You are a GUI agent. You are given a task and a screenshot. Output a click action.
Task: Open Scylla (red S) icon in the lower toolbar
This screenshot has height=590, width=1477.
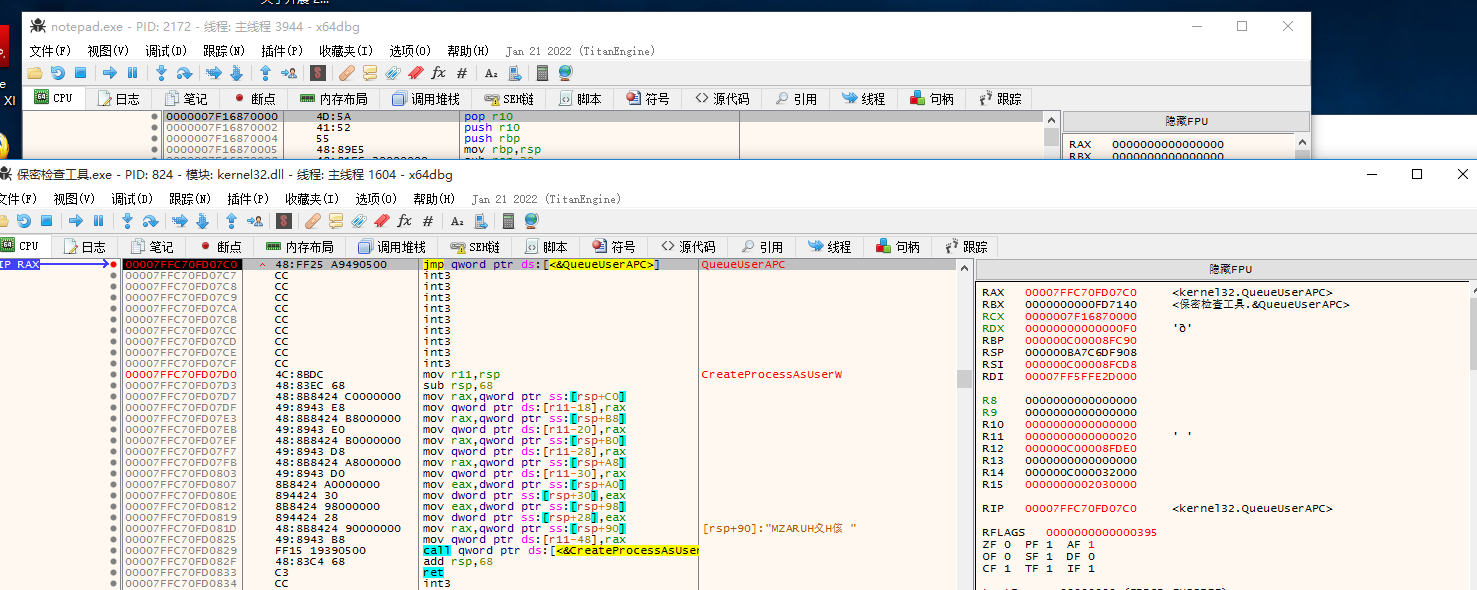[x=284, y=221]
